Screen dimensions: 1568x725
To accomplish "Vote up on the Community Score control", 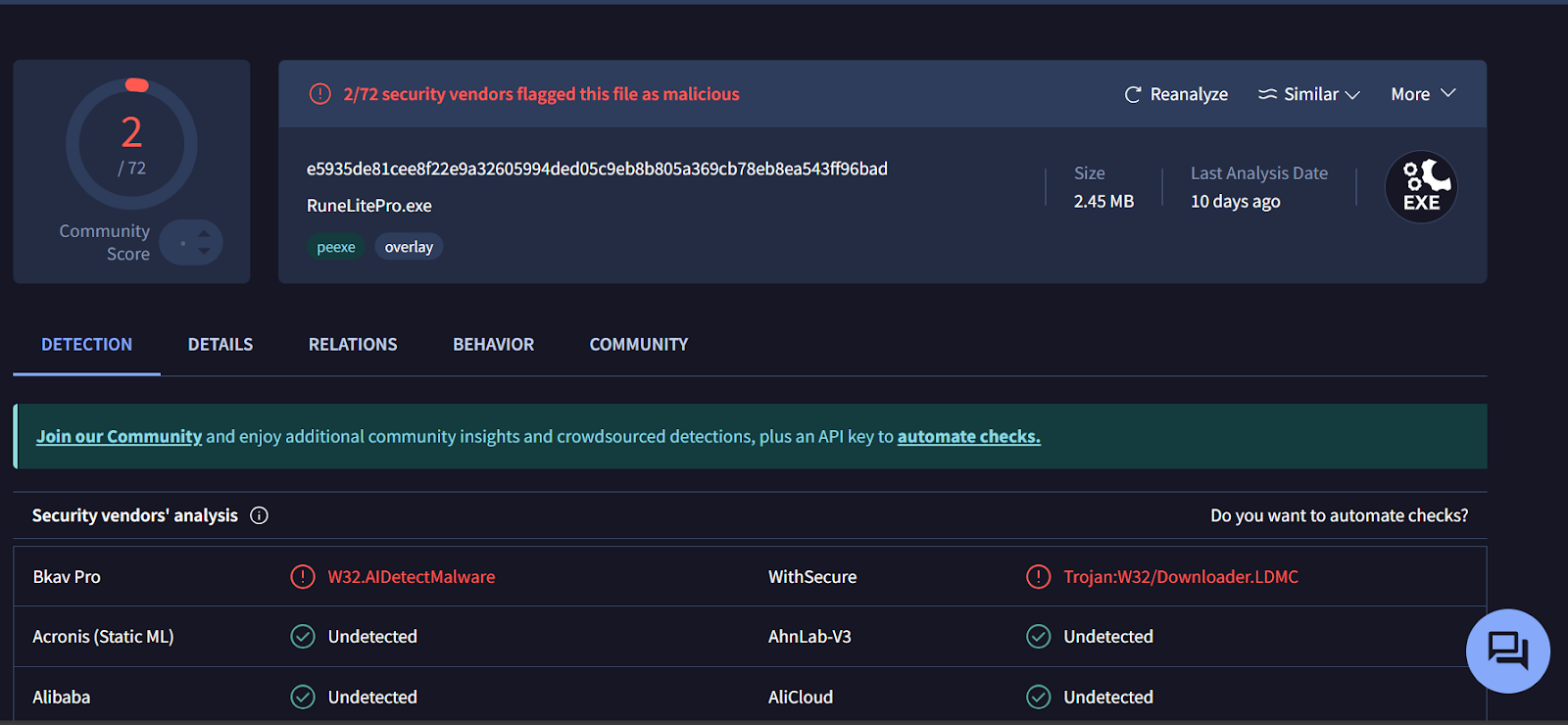I will 204,234.
